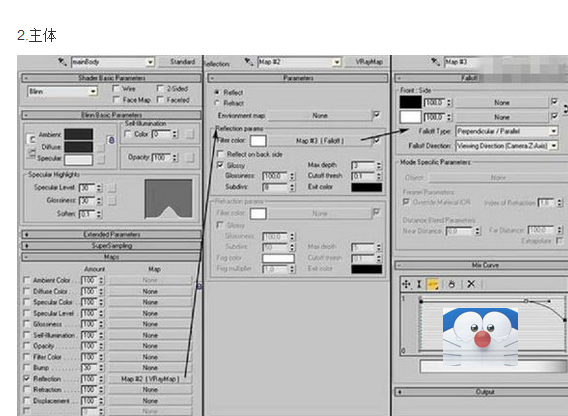Collapse Shader Basic Parameters rollout
The height and width of the screenshot is (416, 568).
coord(111,78)
